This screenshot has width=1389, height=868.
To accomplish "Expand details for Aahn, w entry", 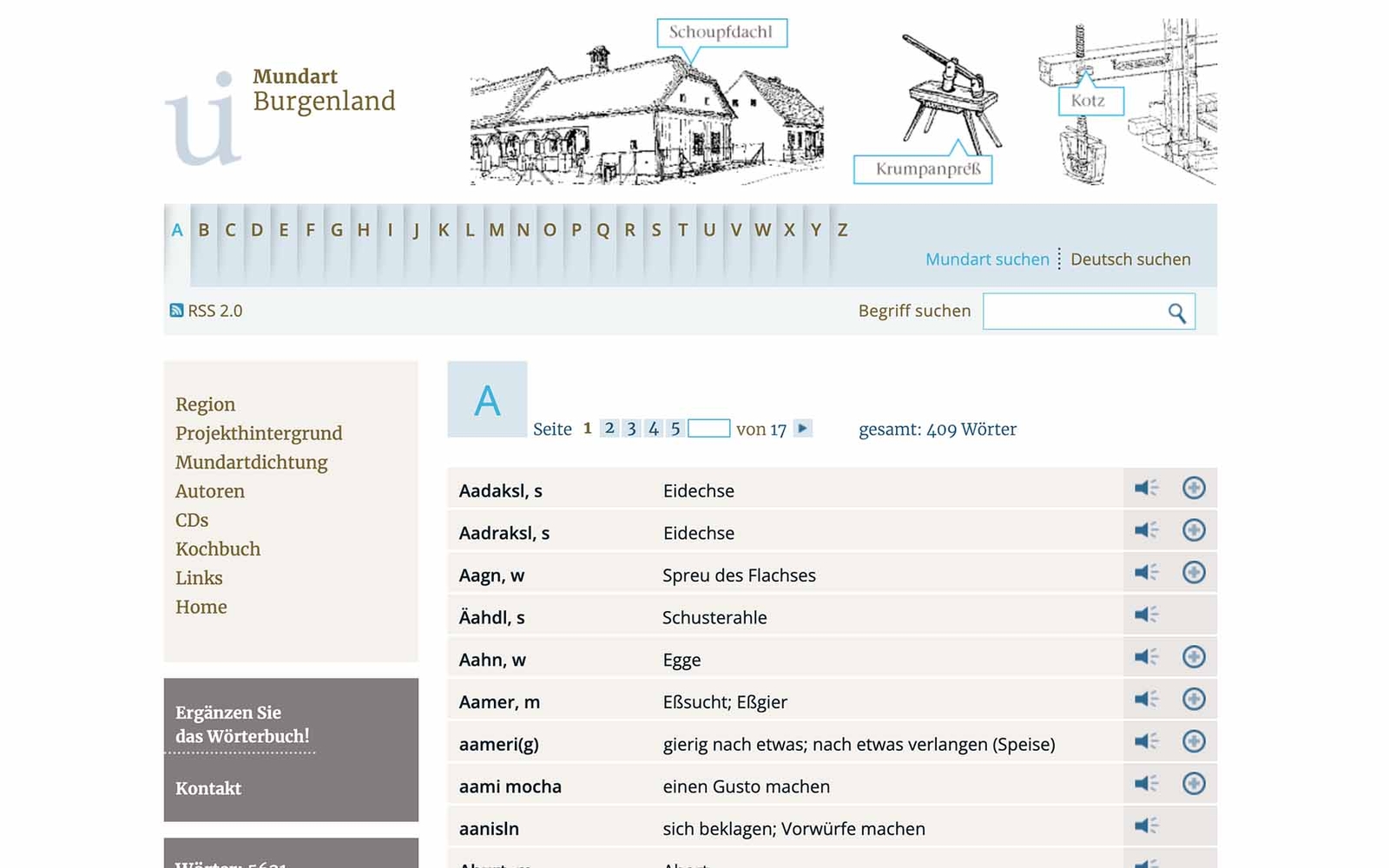I will pos(1194,657).
